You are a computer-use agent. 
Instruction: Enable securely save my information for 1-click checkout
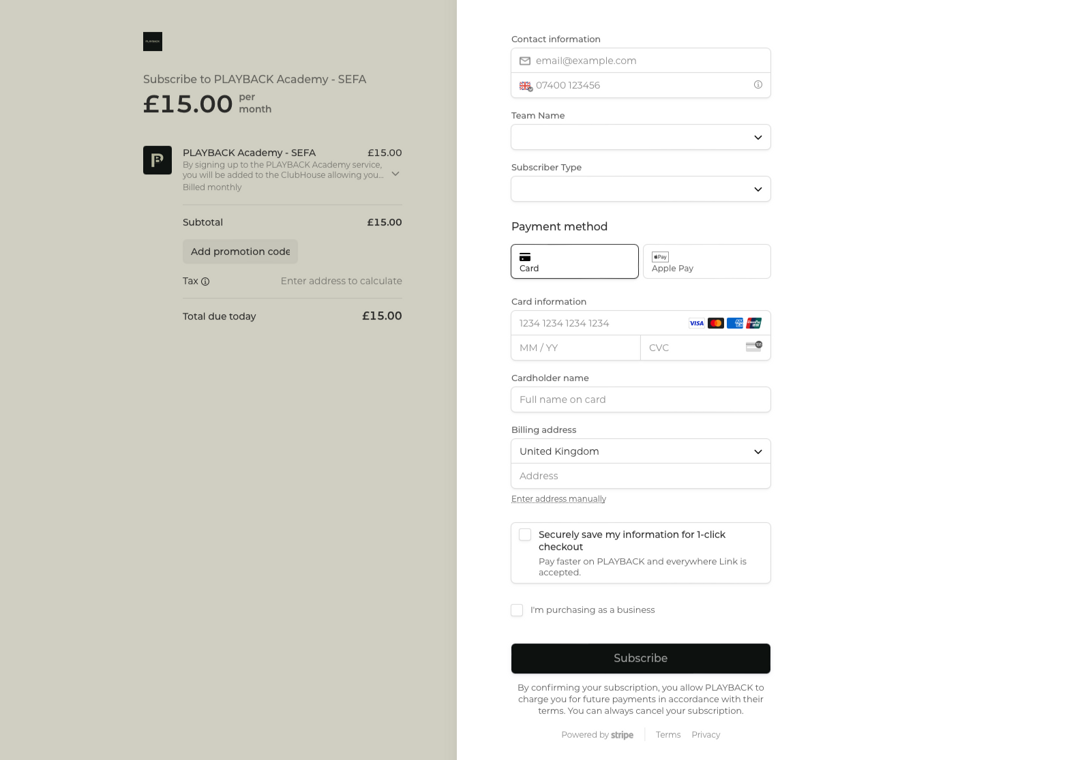(525, 534)
